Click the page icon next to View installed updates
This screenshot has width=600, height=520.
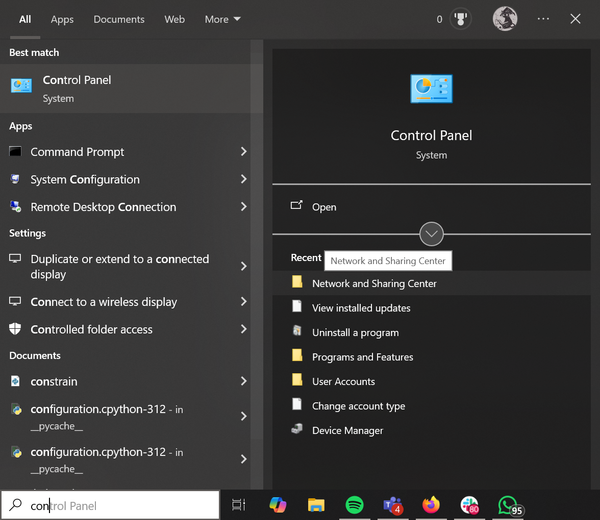tap(297, 306)
